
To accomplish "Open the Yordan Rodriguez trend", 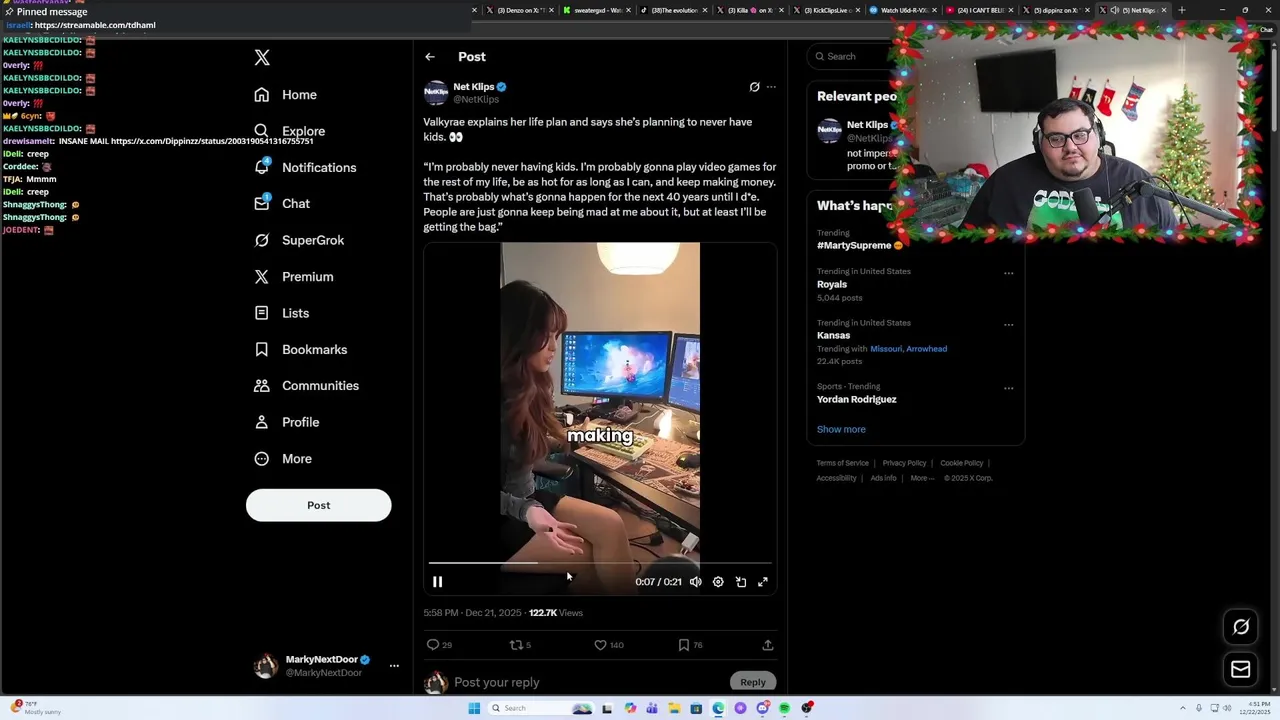I will (x=856, y=399).
